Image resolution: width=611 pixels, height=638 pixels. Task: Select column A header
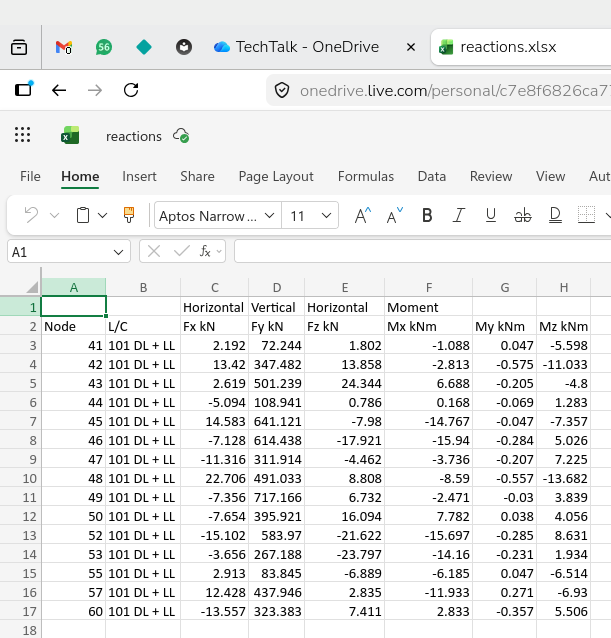pos(74,288)
